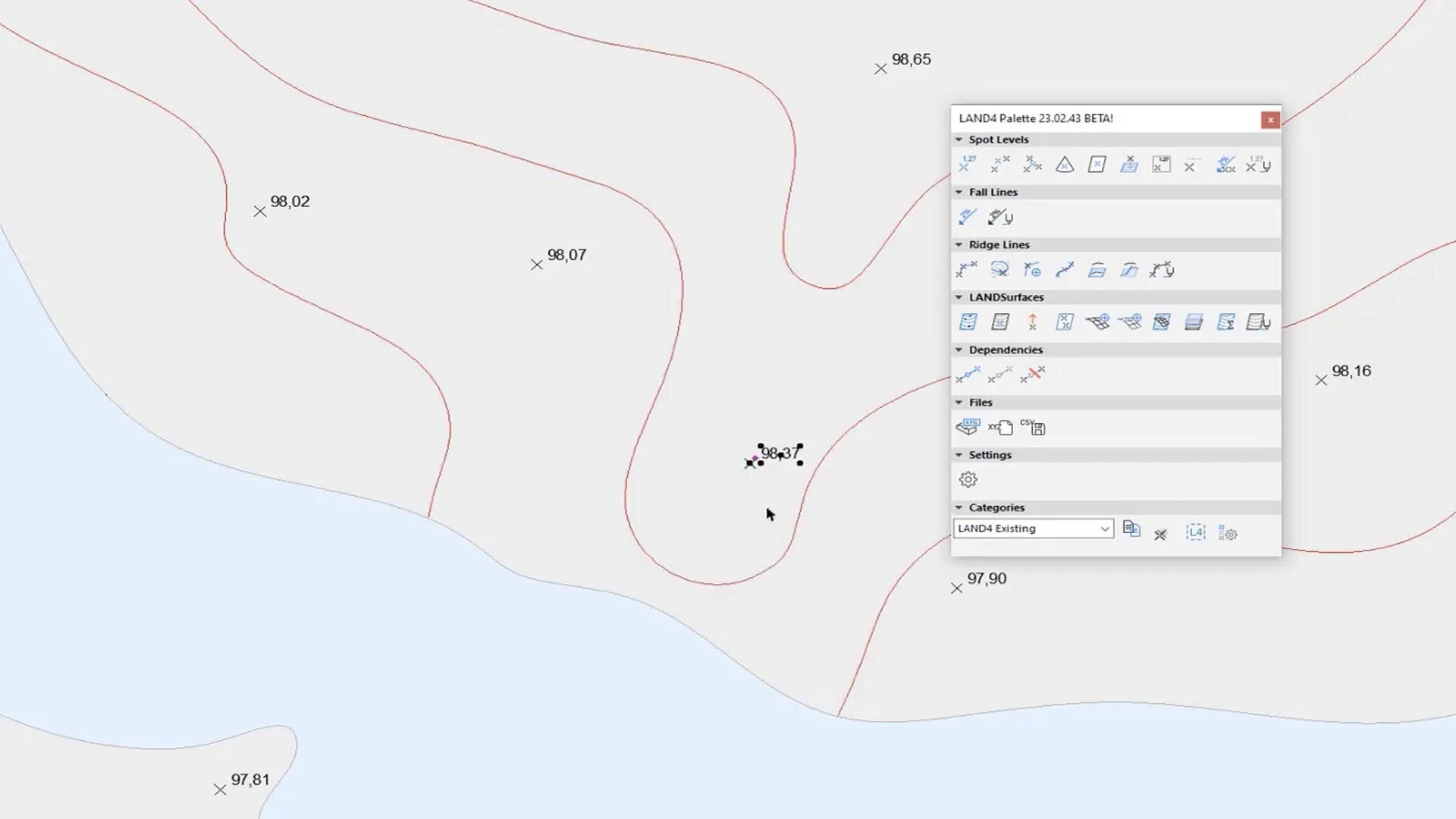Collapse the Dependencies section
This screenshot has width=1456, height=819.
(x=959, y=350)
